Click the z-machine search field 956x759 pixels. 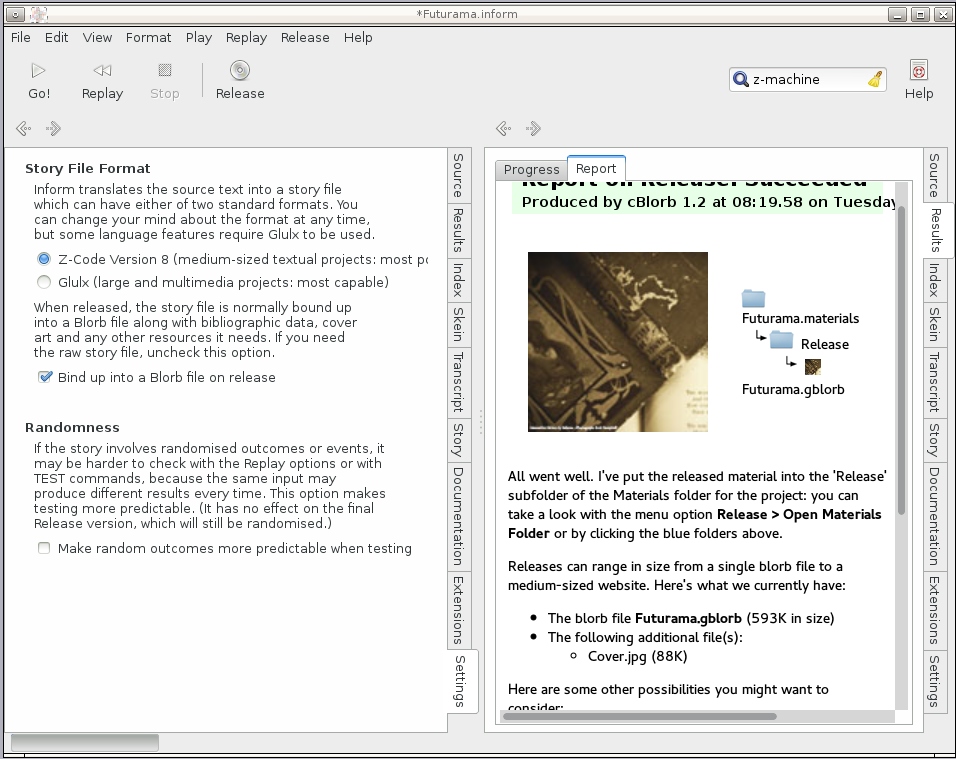pyautogui.click(x=807, y=79)
